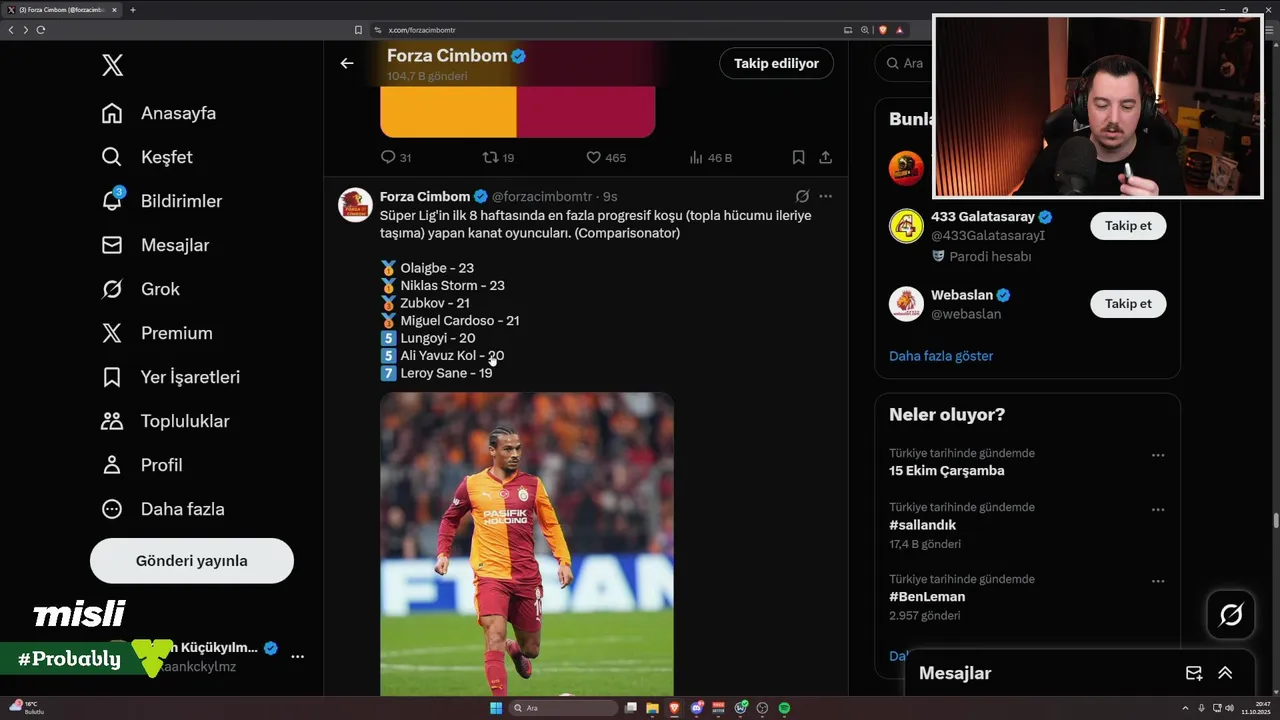Image resolution: width=1280 pixels, height=720 pixels.
Task: Share the upper post
Action: point(825,158)
